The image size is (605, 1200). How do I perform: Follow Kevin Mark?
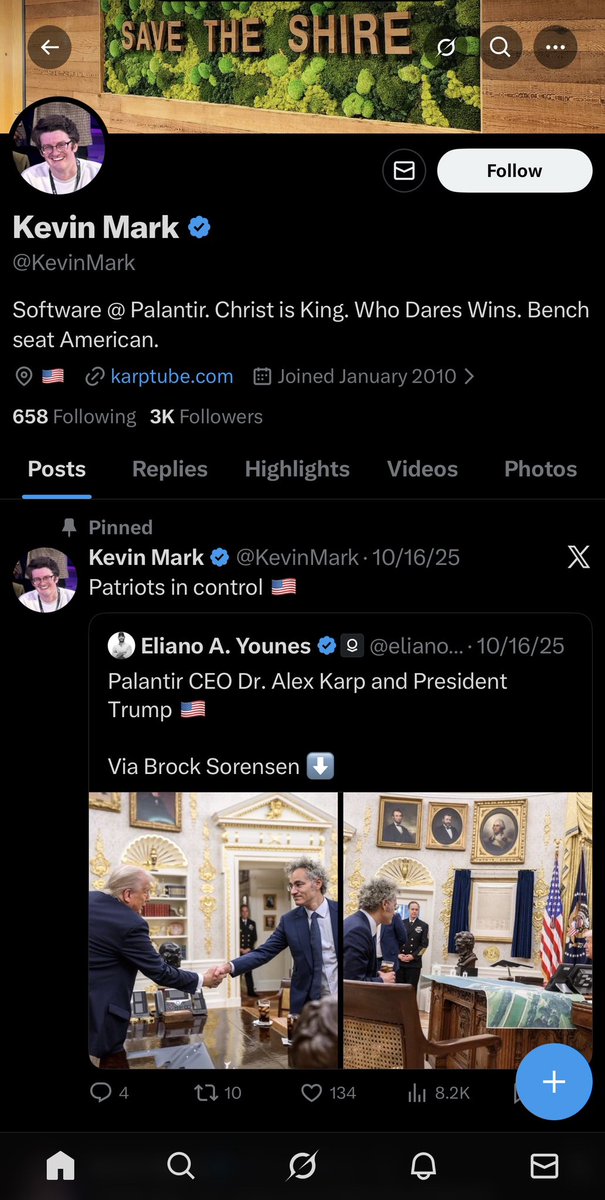coord(514,171)
